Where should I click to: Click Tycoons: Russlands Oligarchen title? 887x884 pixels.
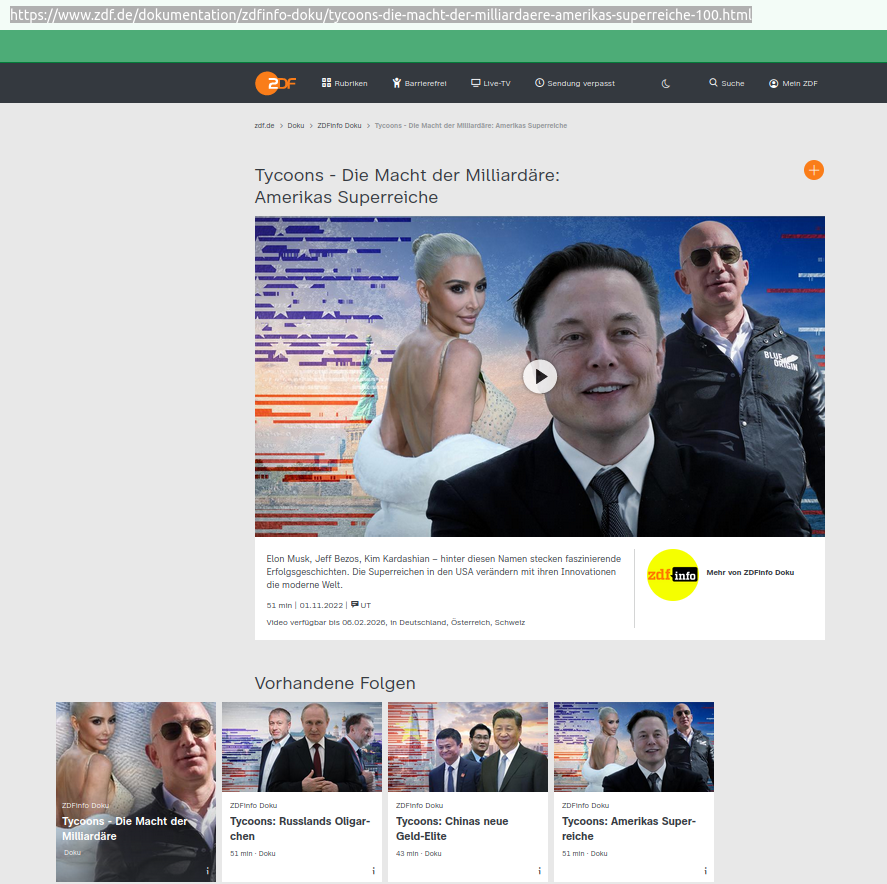[x=300, y=829]
